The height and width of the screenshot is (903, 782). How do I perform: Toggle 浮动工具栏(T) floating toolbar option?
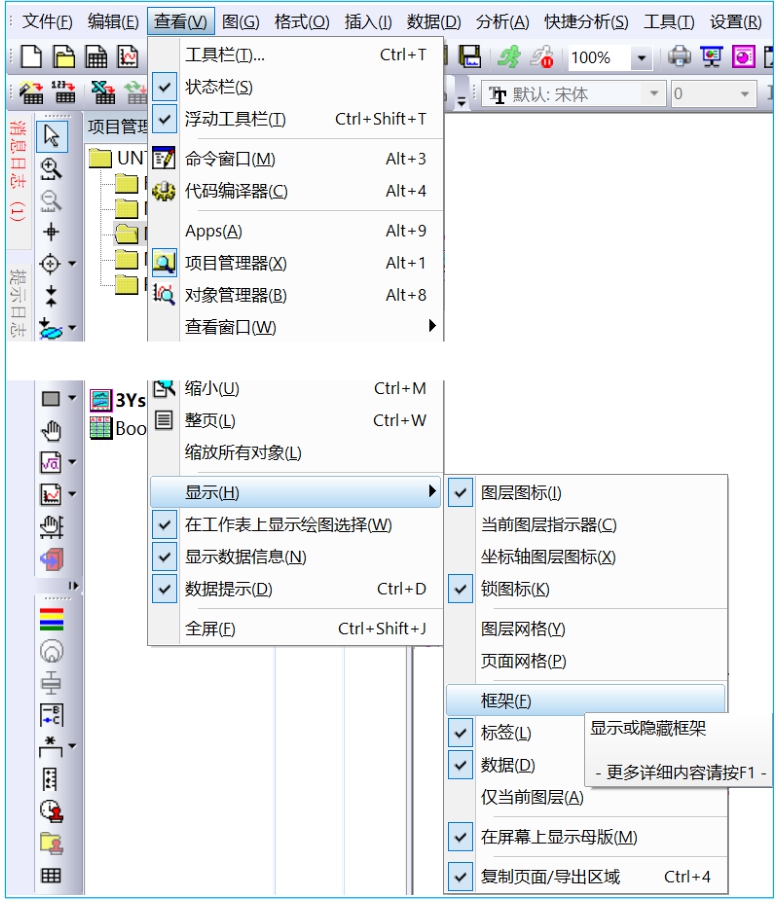(x=164, y=119)
